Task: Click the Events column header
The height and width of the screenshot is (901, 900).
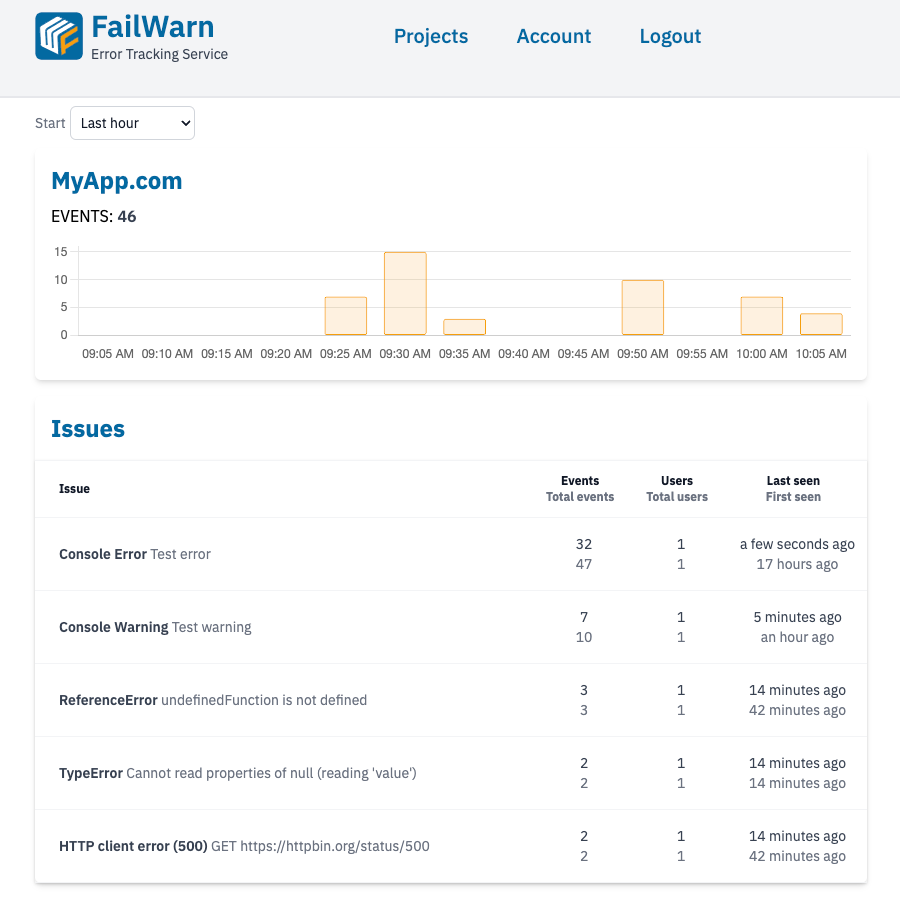Action: (x=580, y=481)
